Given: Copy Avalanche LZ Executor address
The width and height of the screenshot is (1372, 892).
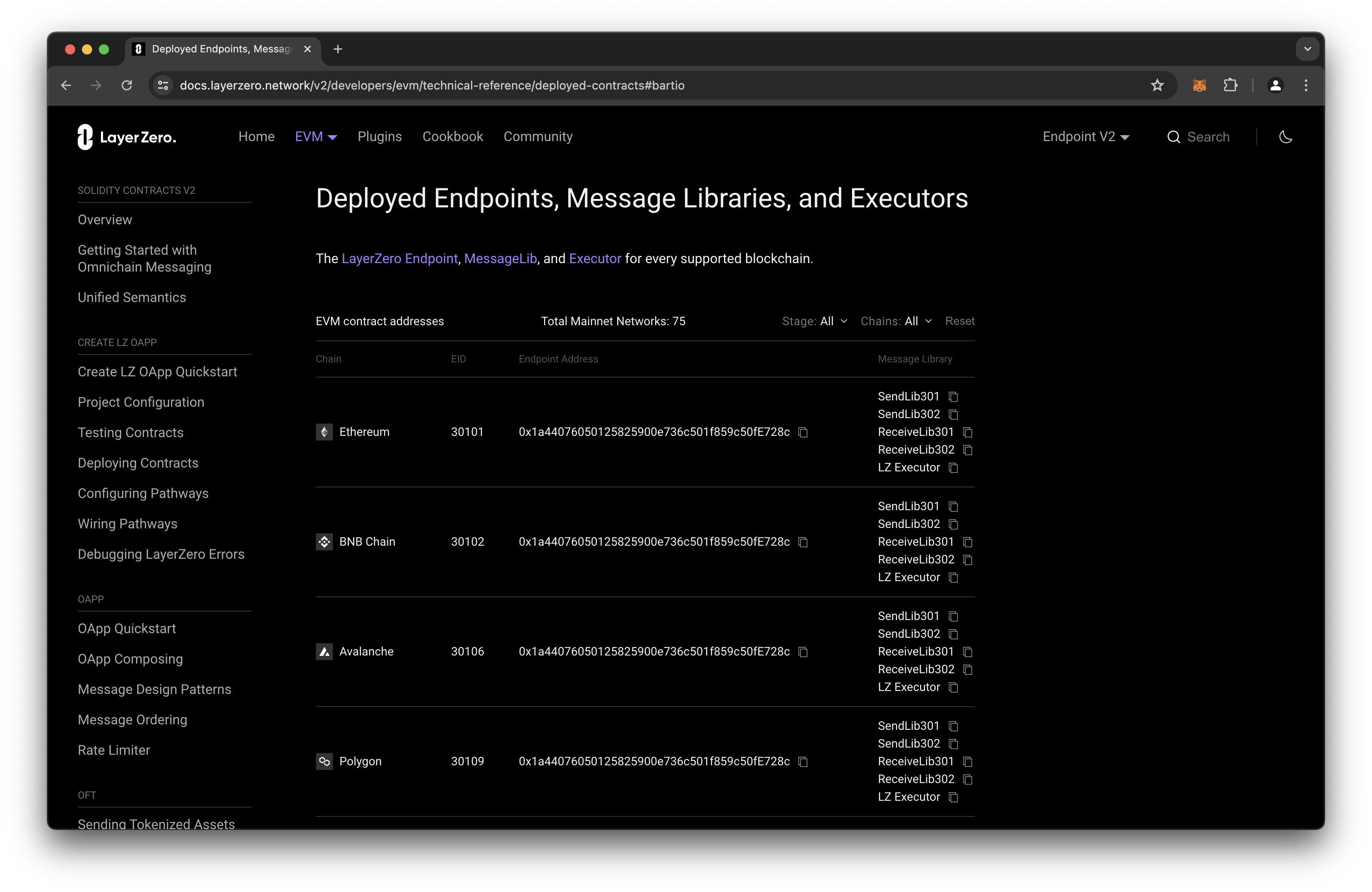Looking at the screenshot, I should pyautogui.click(x=953, y=688).
